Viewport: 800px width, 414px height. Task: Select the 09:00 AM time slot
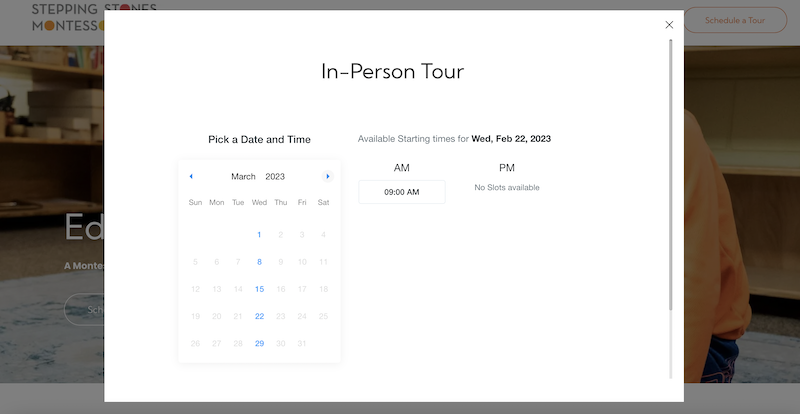(x=401, y=192)
